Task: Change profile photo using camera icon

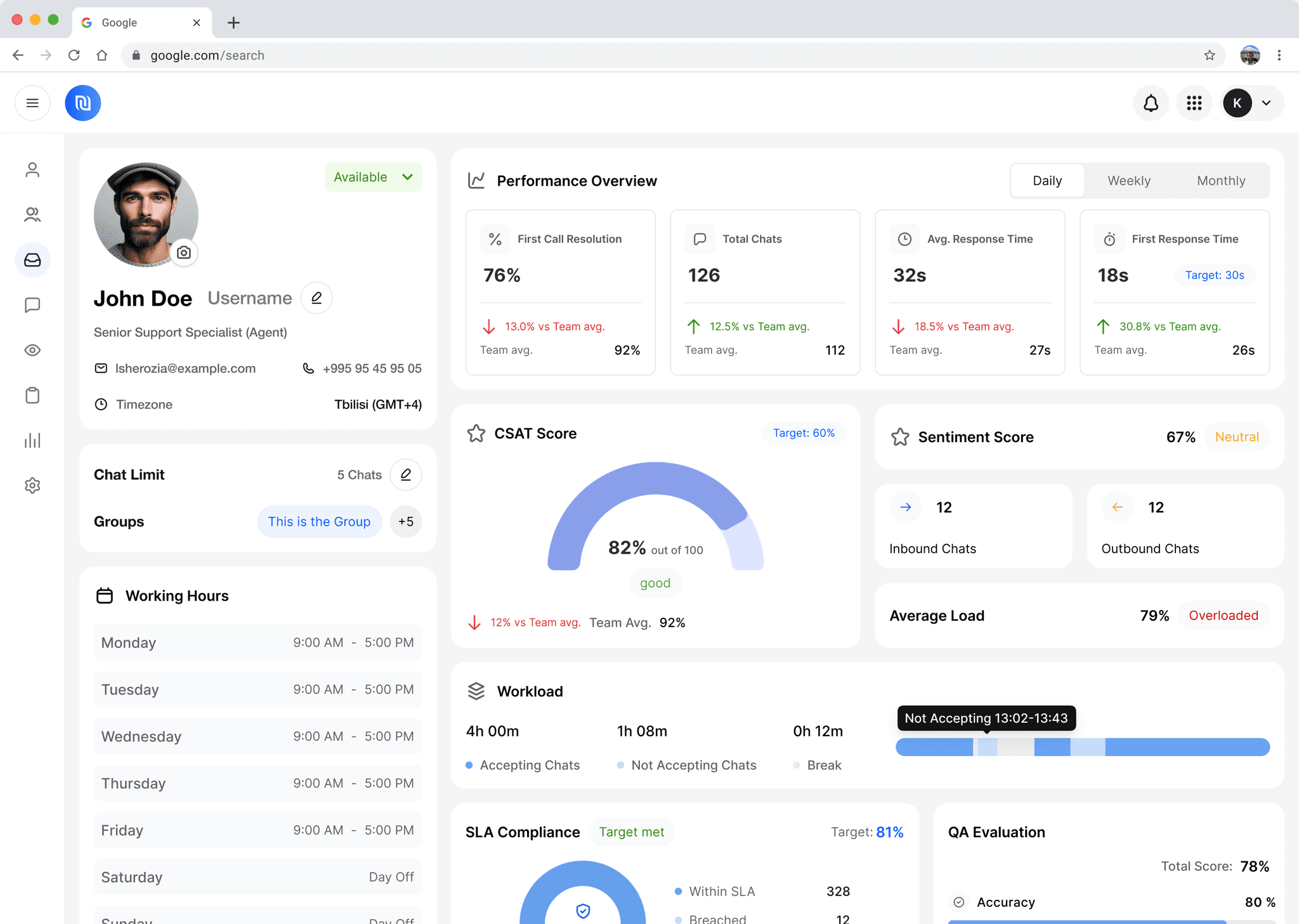Action: pos(183,252)
